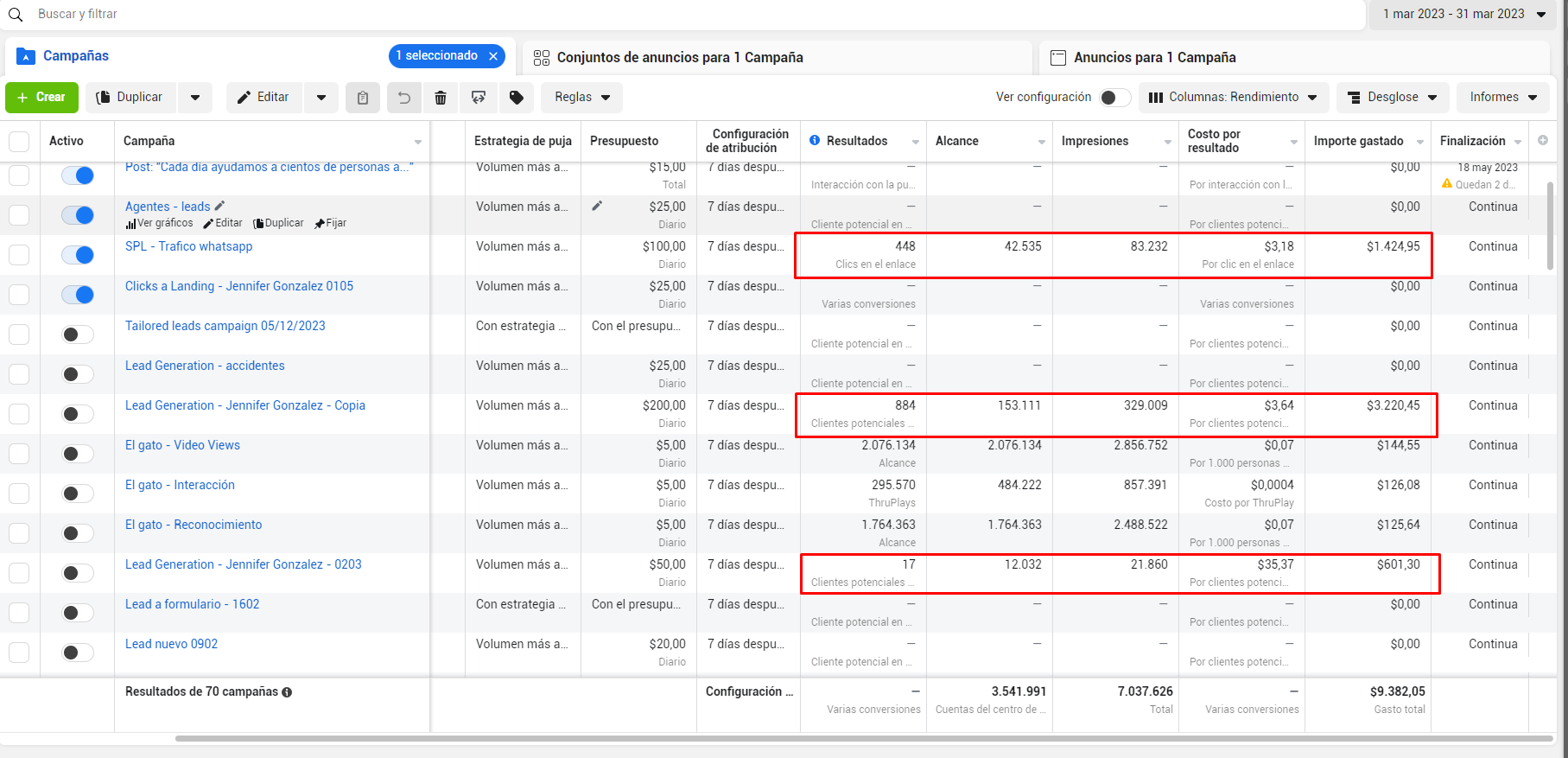Image resolution: width=1568 pixels, height=758 pixels.
Task: Sort by Finalización column header
Action: (1472, 141)
